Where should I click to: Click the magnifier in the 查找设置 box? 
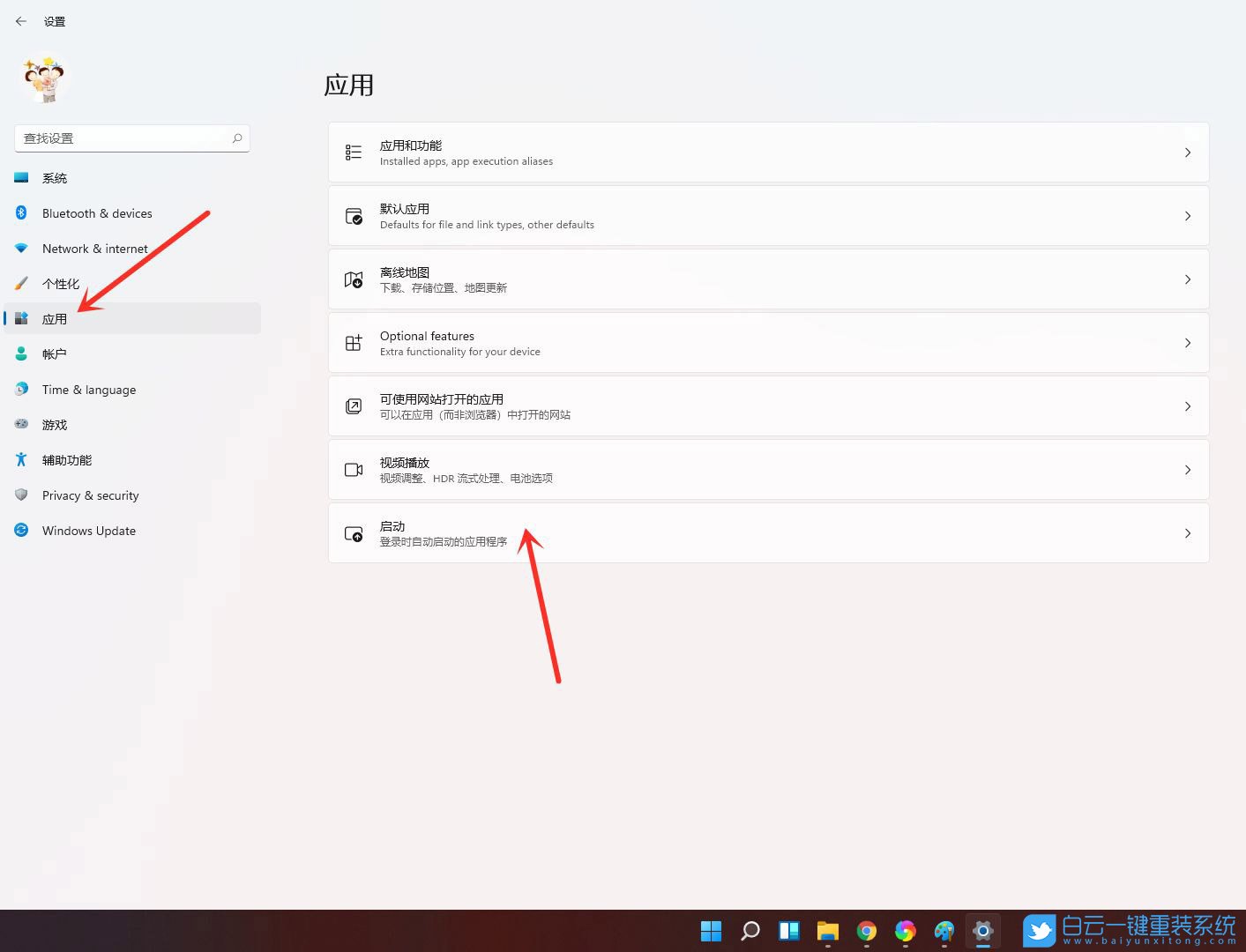click(236, 138)
